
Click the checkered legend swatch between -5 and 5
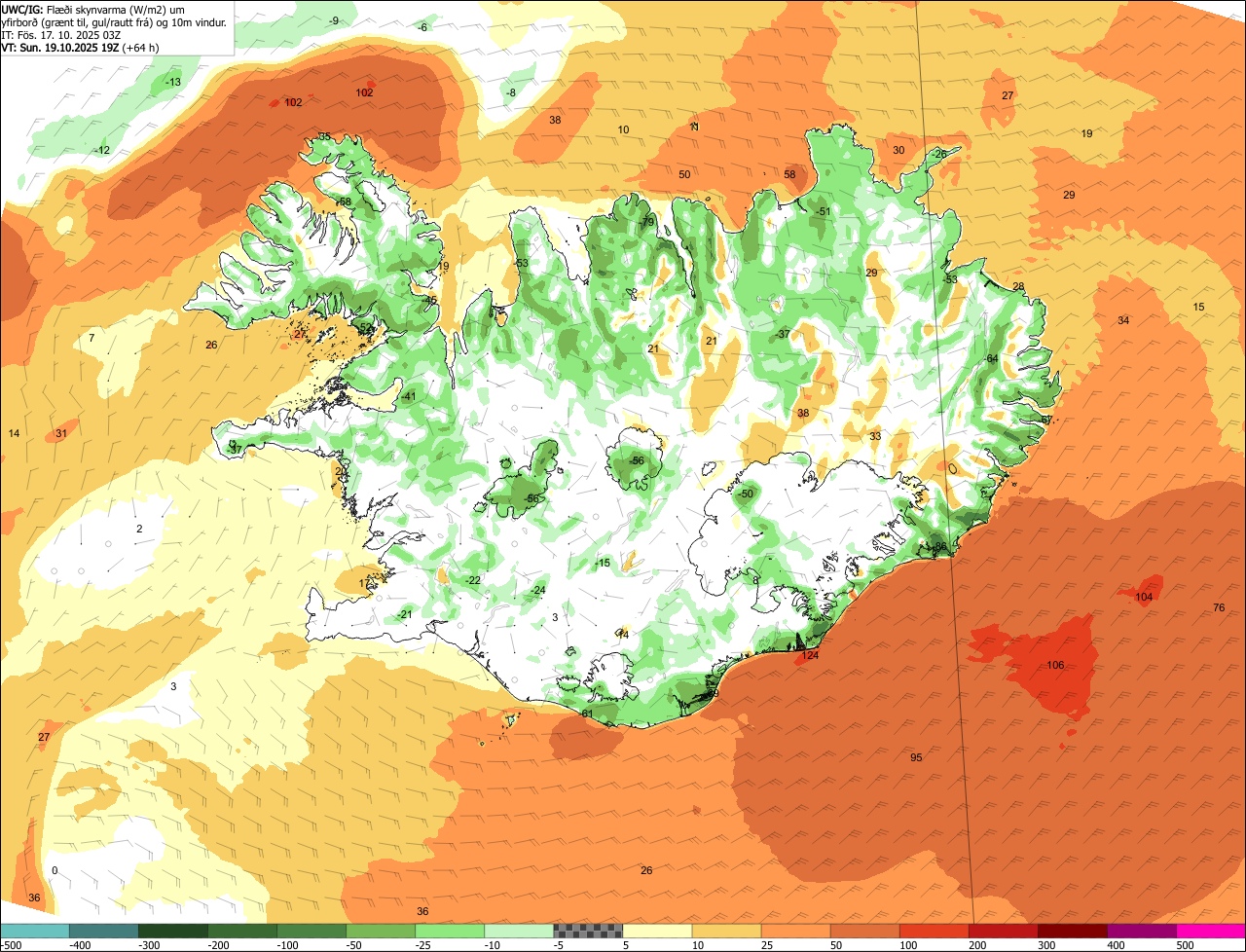[x=588, y=931]
